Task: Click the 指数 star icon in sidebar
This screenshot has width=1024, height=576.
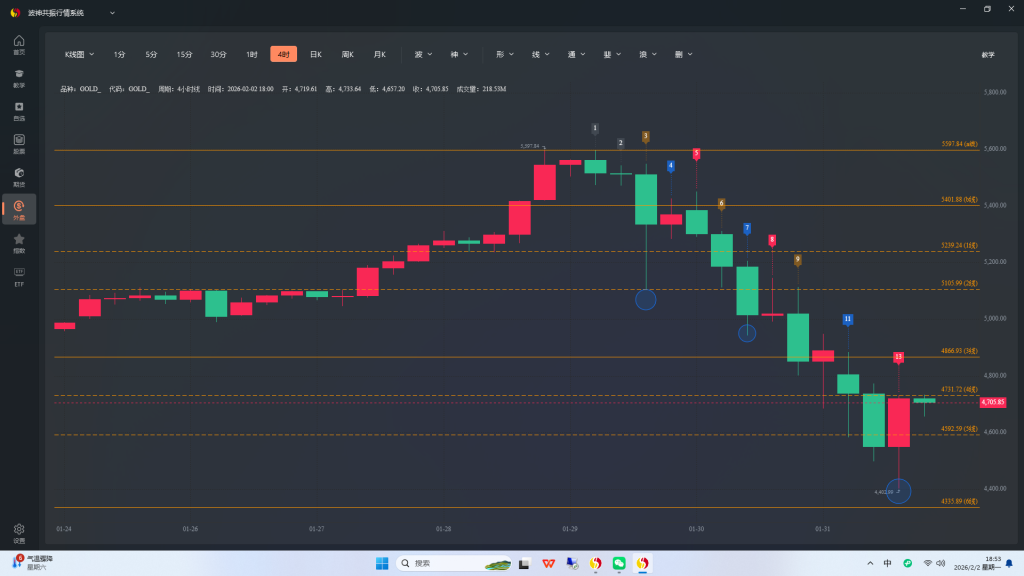Action: [x=19, y=241]
